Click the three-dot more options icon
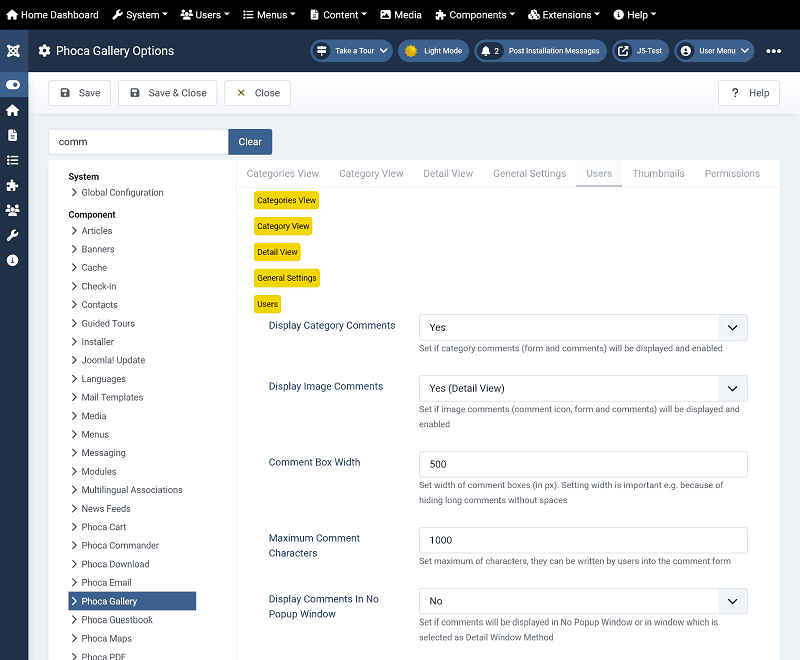Viewport: 800px width, 660px height. pyautogui.click(x=774, y=51)
